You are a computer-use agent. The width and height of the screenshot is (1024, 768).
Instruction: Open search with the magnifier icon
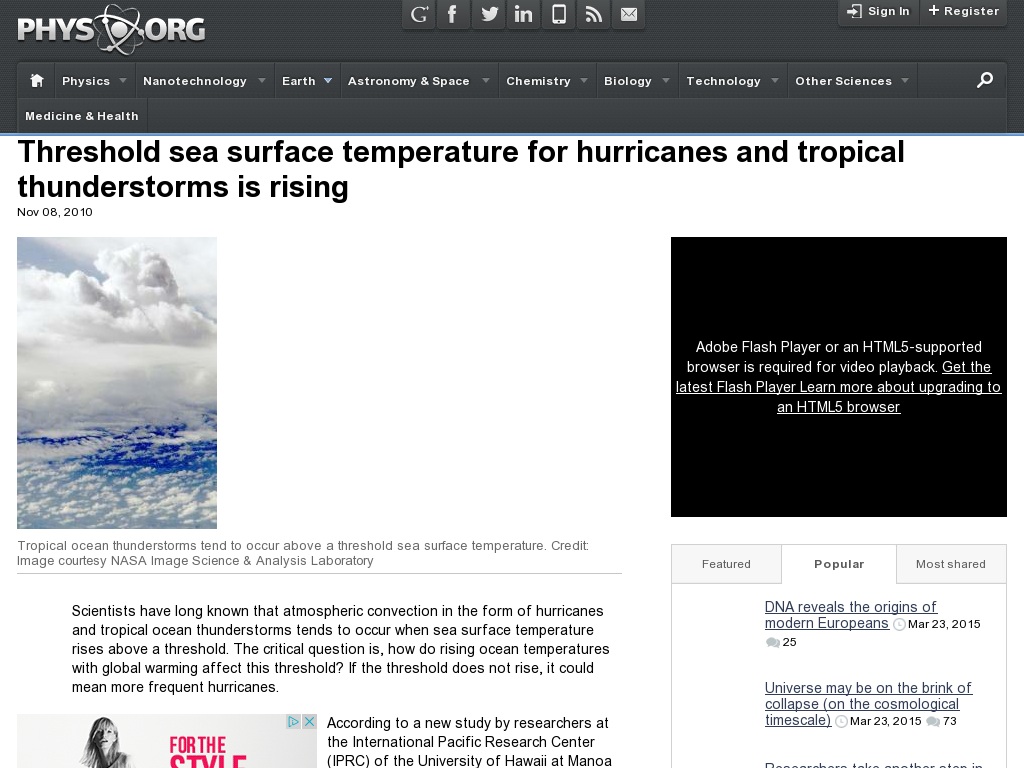(985, 80)
